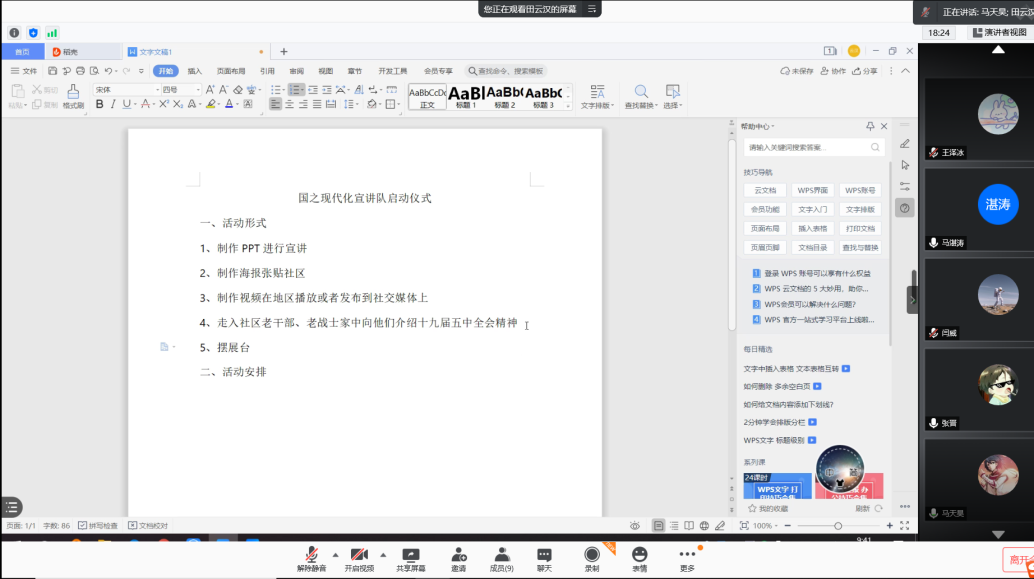The height and width of the screenshot is (579, 1034).
Task: Click the Find and Replace (查找替换) magnifier icon
Action: pyautogui.click(x=640, y=91)
